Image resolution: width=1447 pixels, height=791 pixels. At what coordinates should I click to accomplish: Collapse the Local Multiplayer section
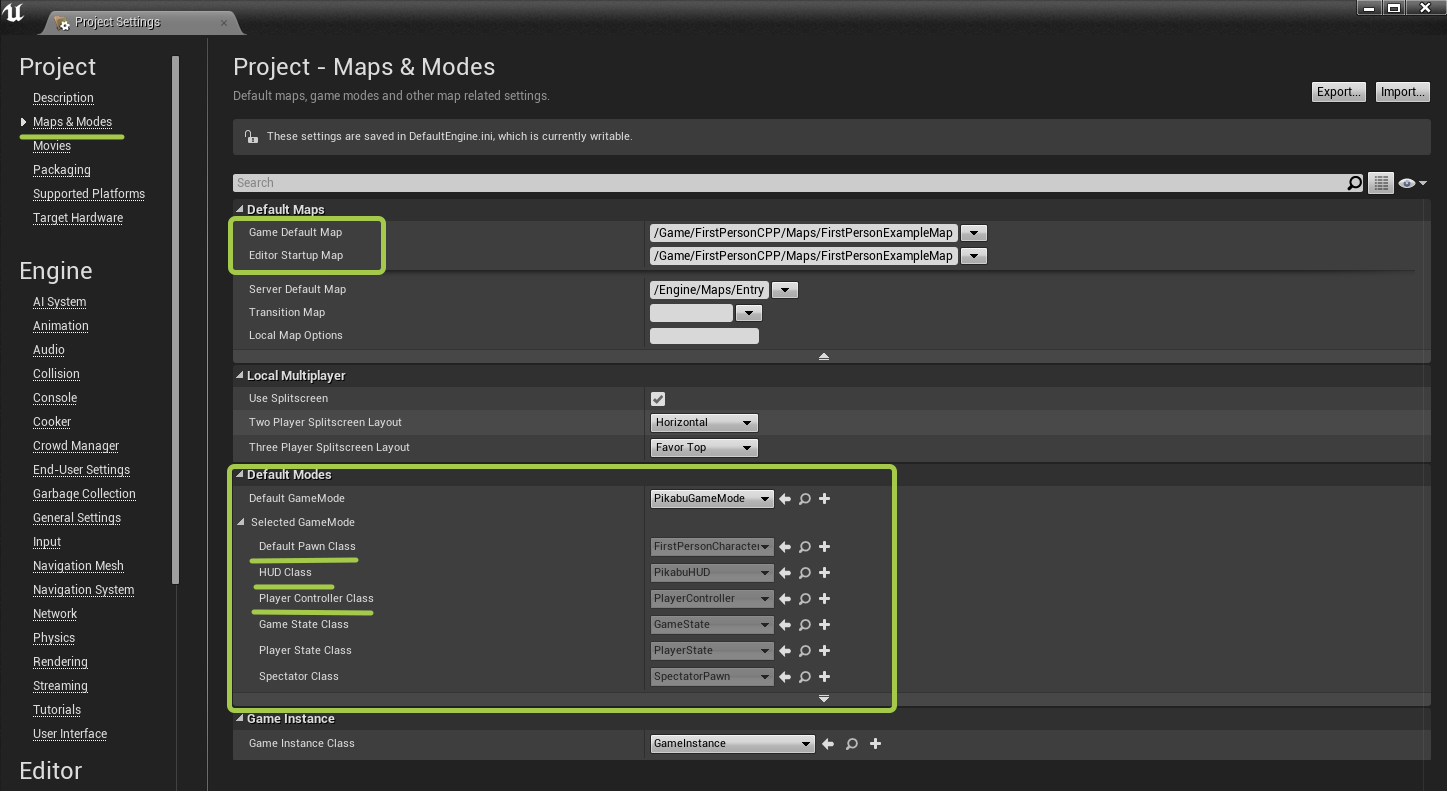point(240,376)
